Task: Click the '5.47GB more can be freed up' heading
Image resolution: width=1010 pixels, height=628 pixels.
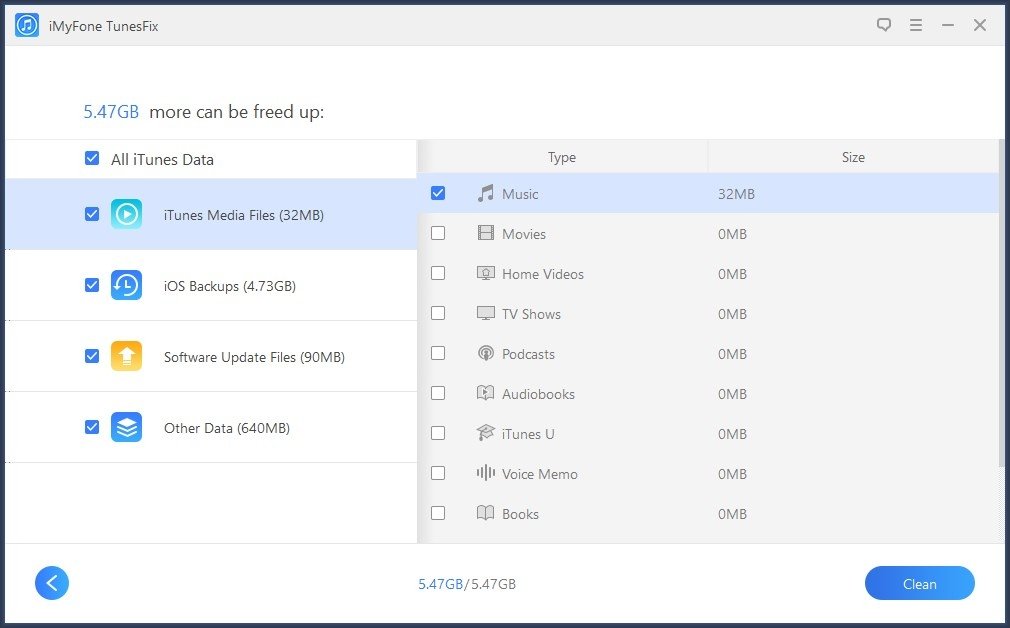Action: pos(204,112)
